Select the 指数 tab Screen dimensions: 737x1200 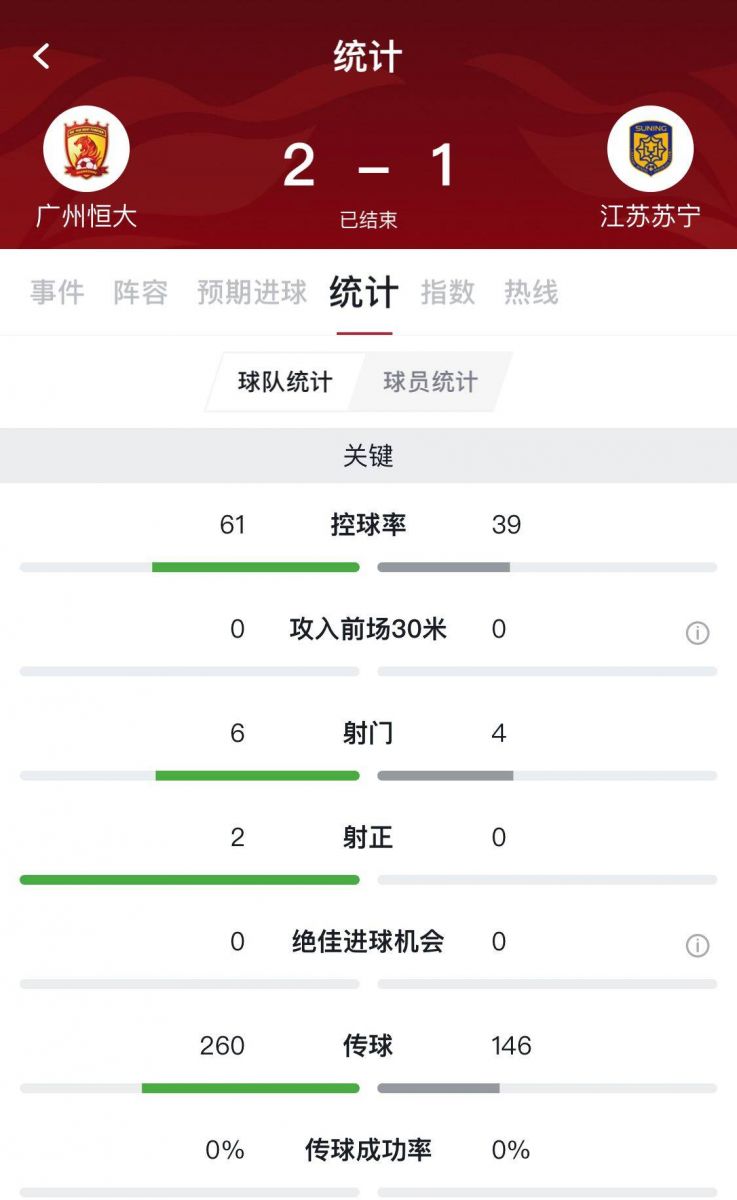point(447,293)
